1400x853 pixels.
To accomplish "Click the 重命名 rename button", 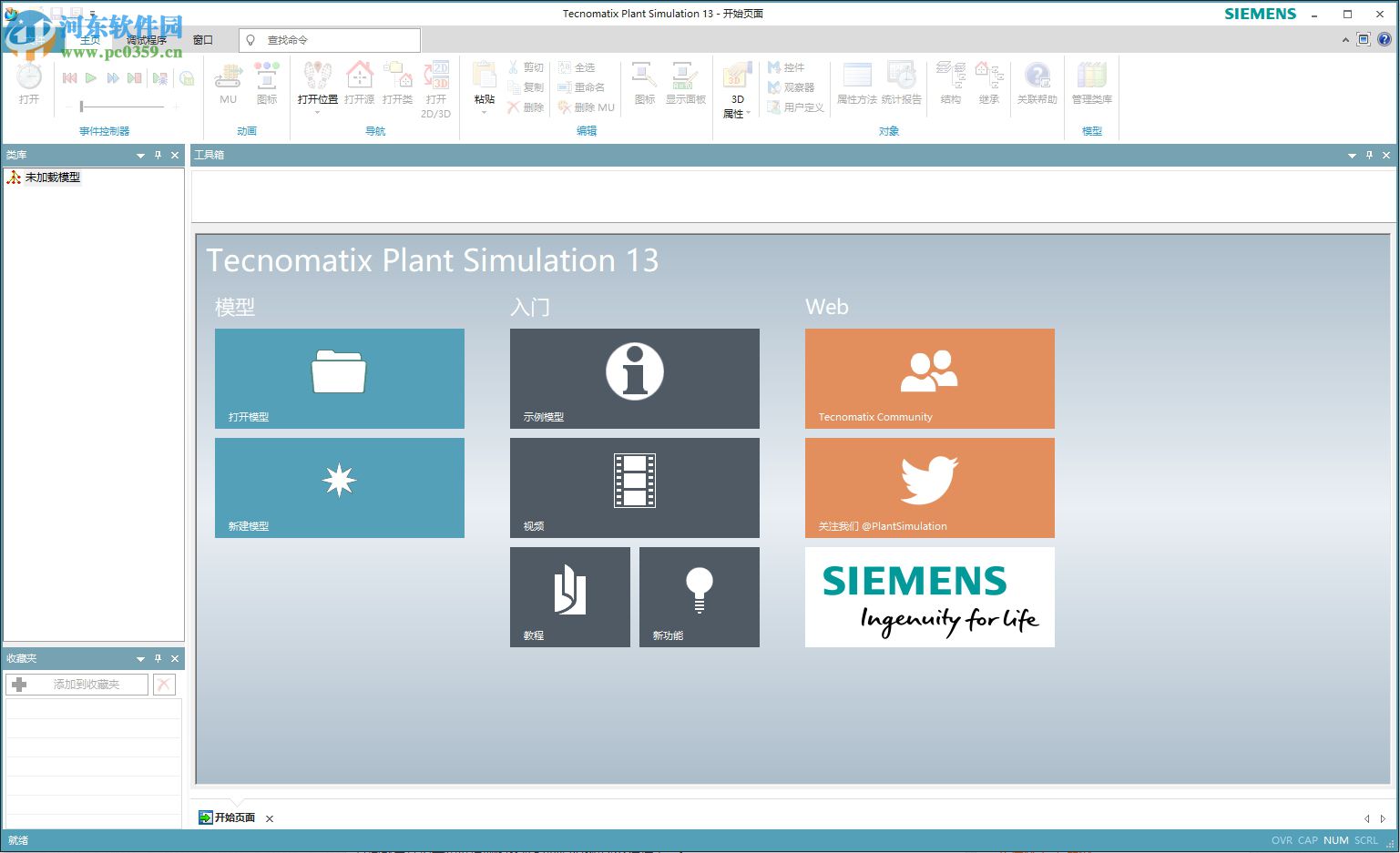I will [582, 87].
